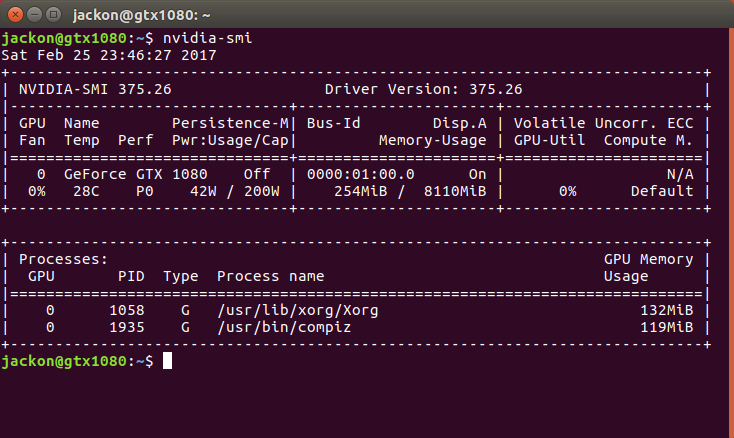Click the text NVIDIA-SMI 375.26
The height and width of the screenshot is (438, 734).
95,89
